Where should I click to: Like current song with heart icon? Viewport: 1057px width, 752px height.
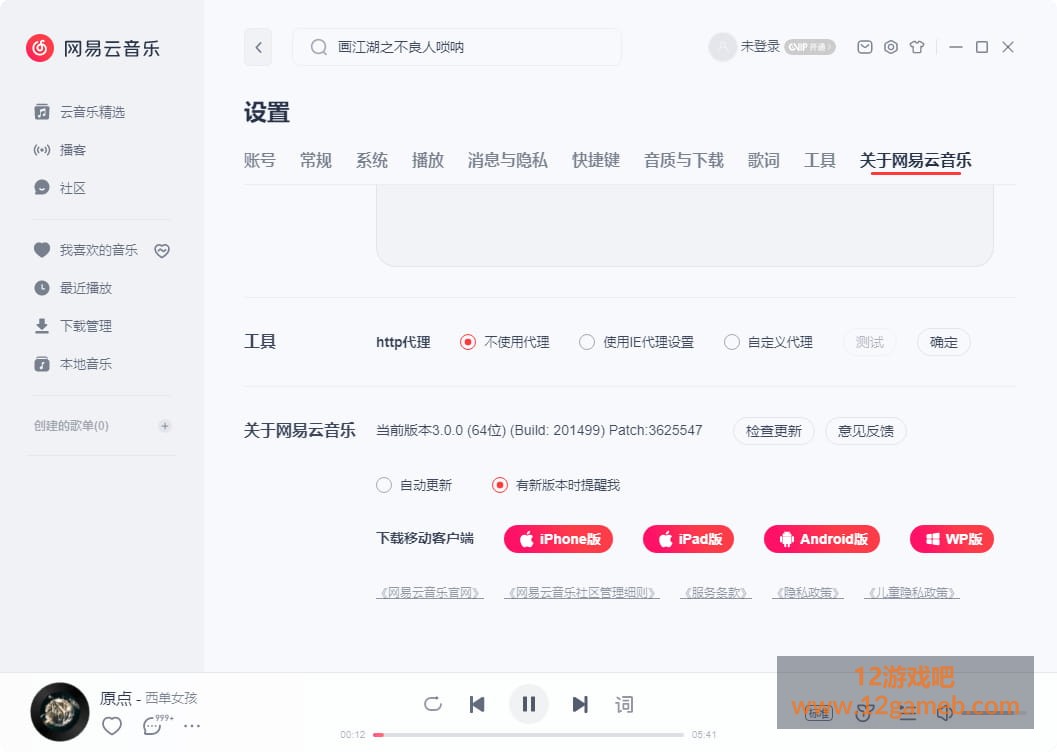coord(112,726)
